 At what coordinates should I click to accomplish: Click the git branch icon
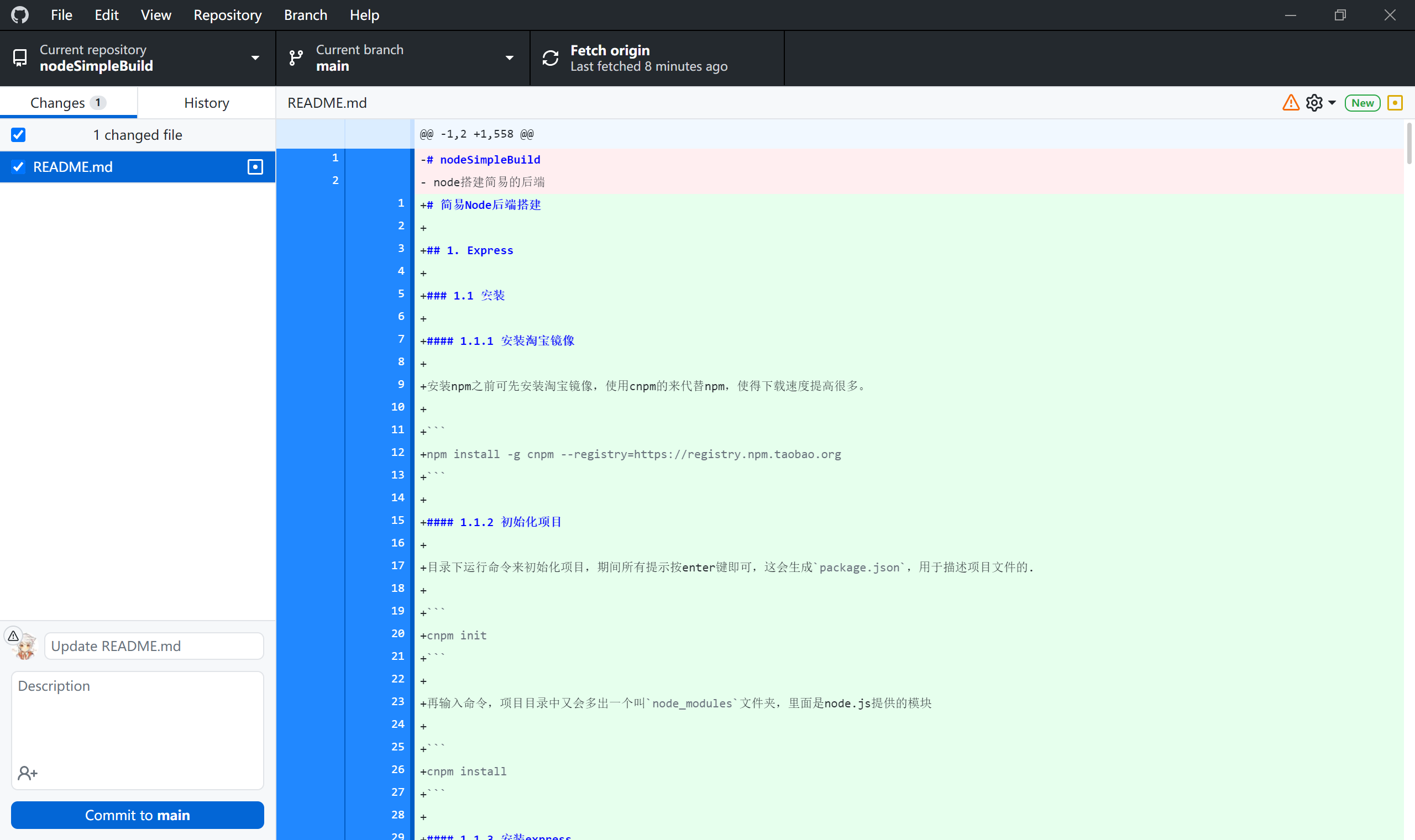(x=296, y=57)
